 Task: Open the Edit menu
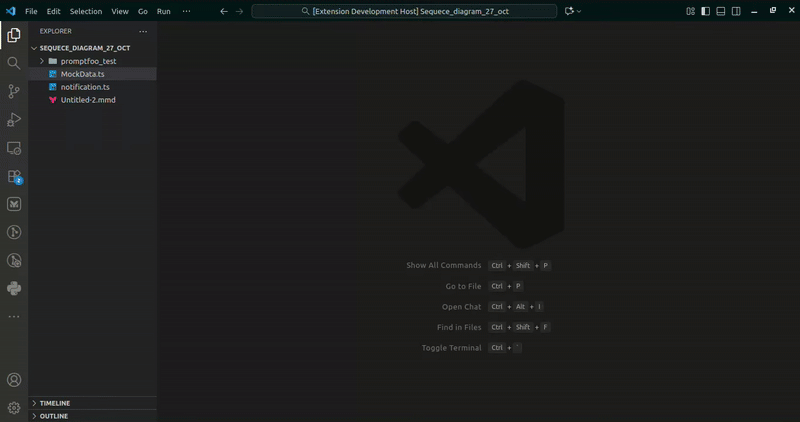(x=54, y=11)
